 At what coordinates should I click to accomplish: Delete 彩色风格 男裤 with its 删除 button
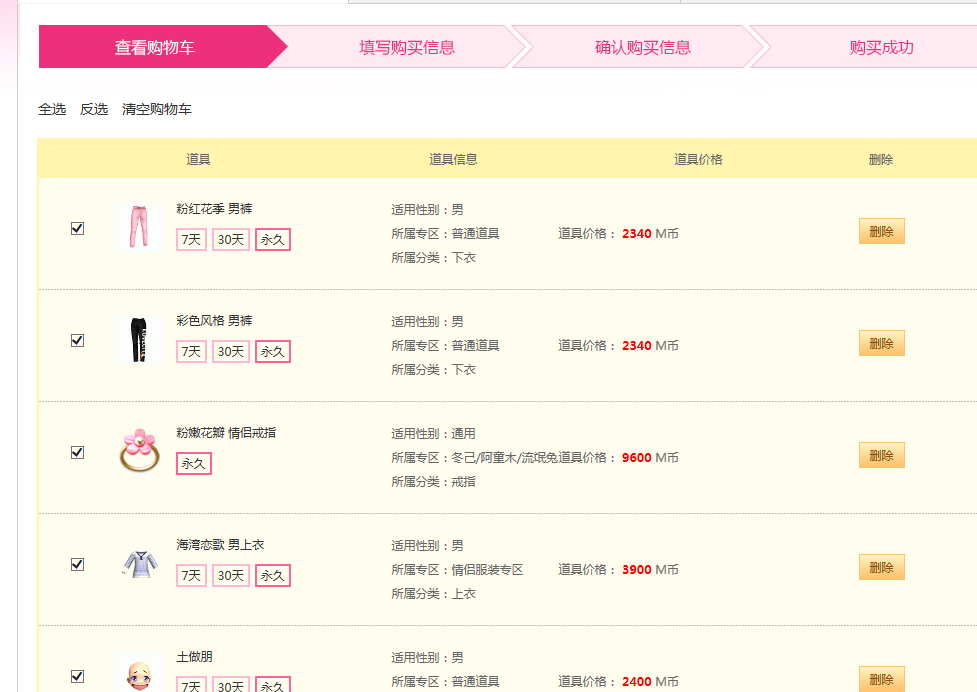point(882,343)
